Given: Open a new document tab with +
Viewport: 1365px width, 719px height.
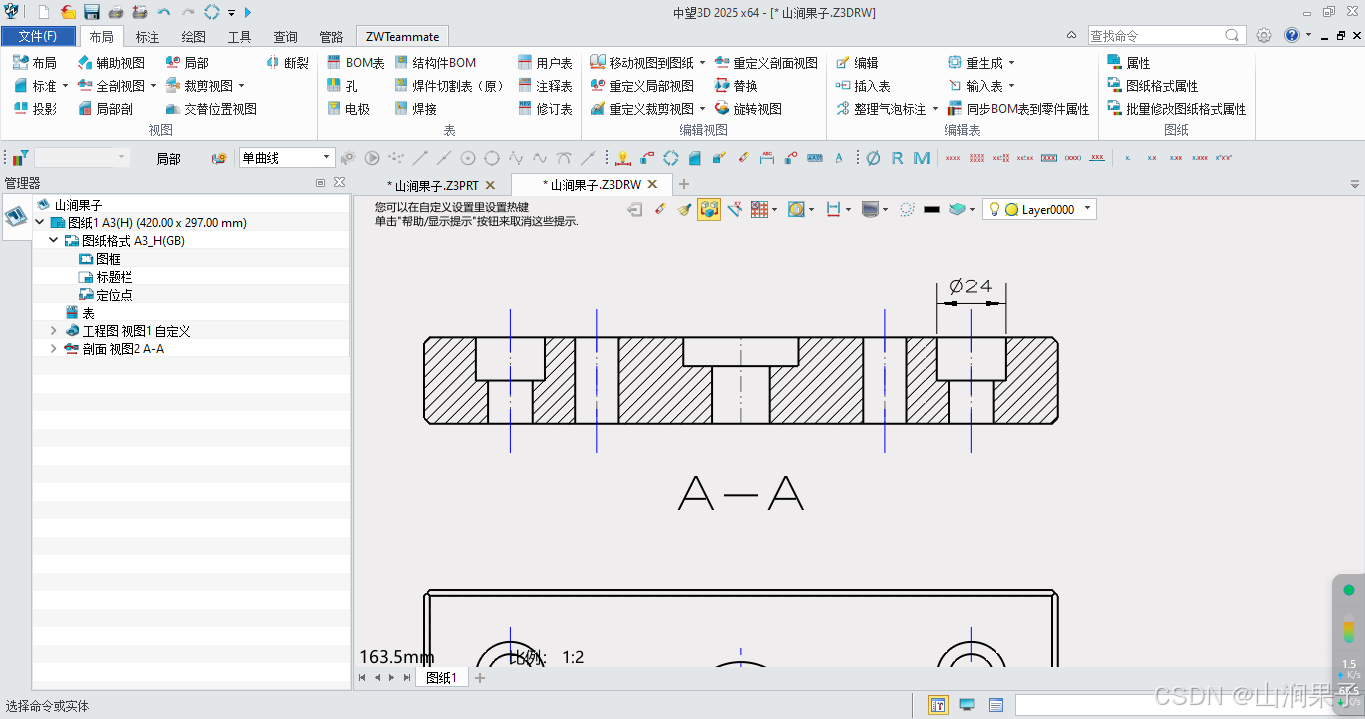Looking at the screenshot, I should click(684, 184).
